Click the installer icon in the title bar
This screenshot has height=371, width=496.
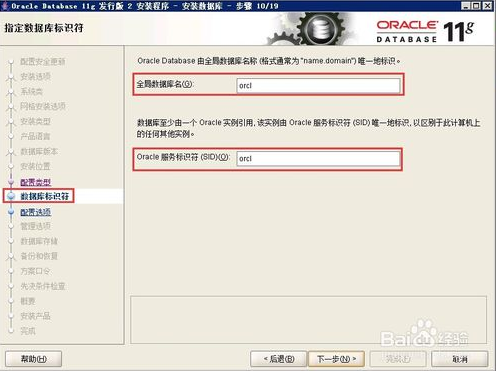pyautogui.click(x=5, y=6)
